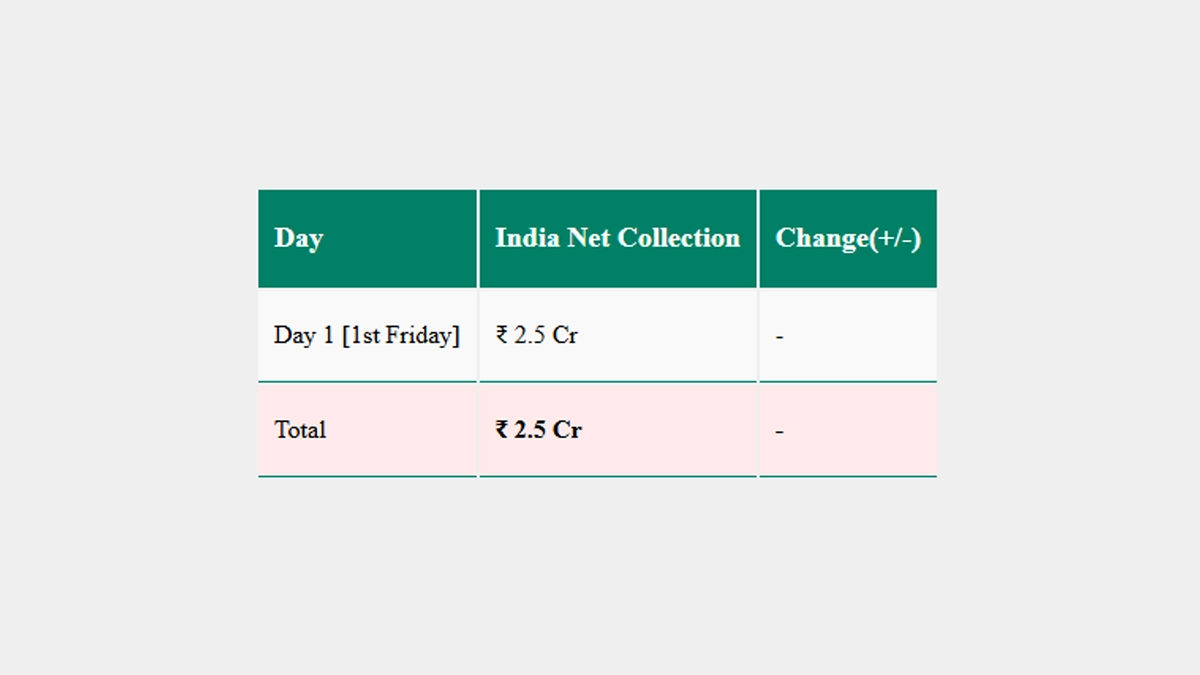
Task: Select the "Total" row label
Action: tap(300, 430)
